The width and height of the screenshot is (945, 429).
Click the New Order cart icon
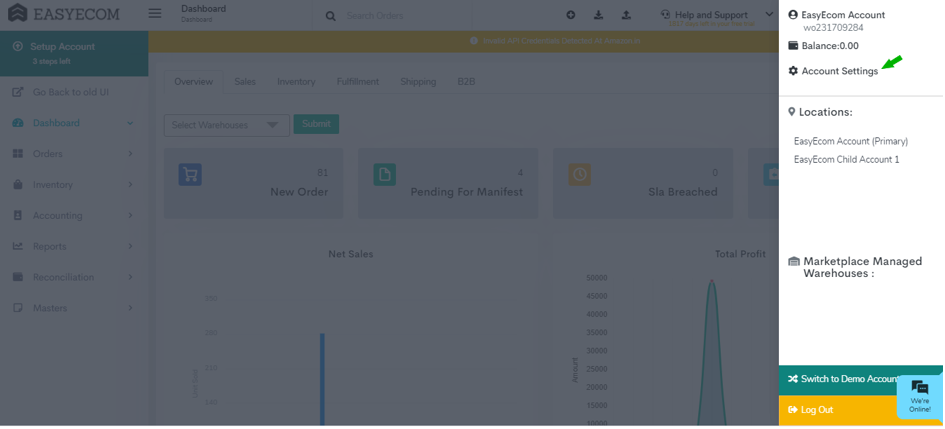pyautogui.click(x=190, y=174)
